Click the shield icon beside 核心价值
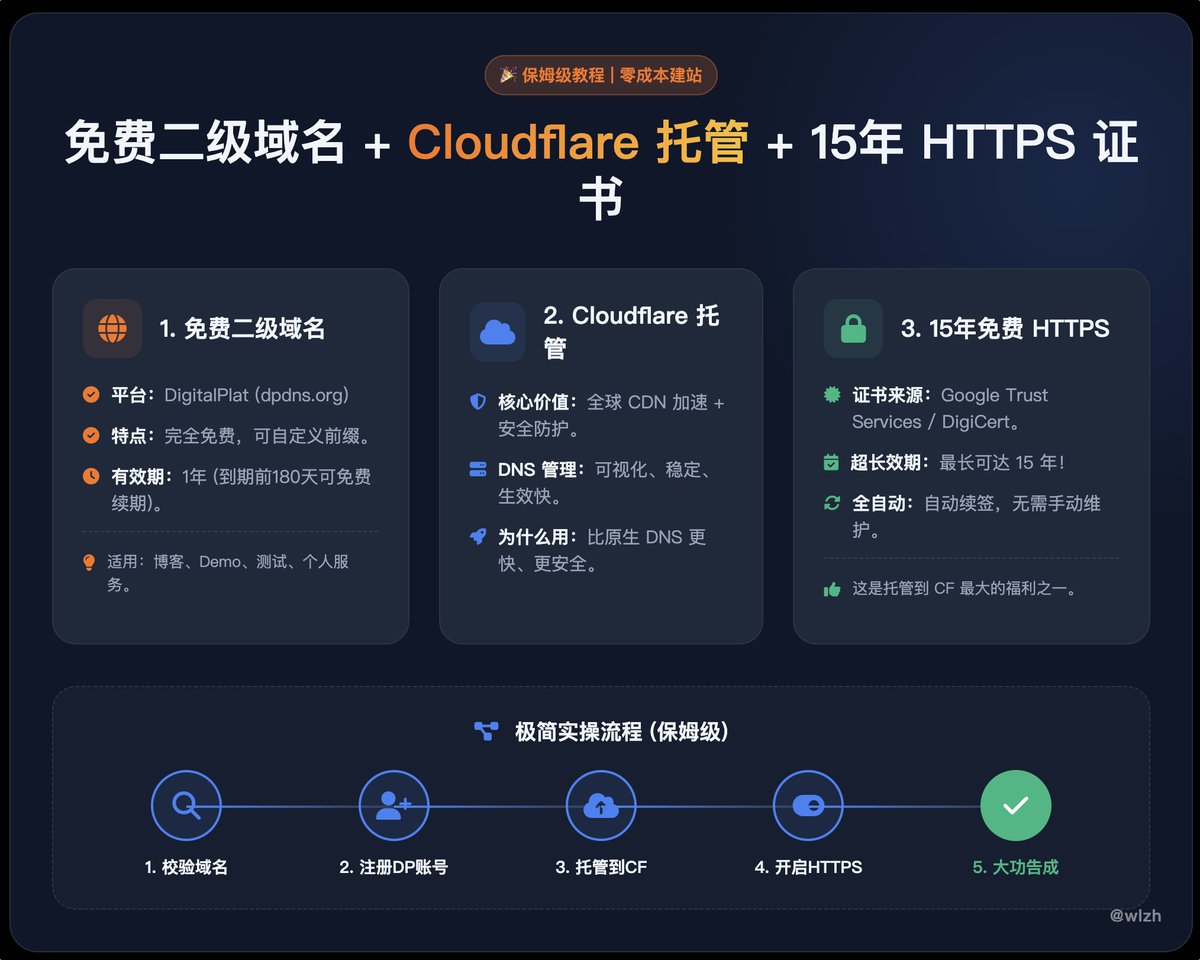The height and width of the screenshot is (960, 1200). [x=478, y=402]
